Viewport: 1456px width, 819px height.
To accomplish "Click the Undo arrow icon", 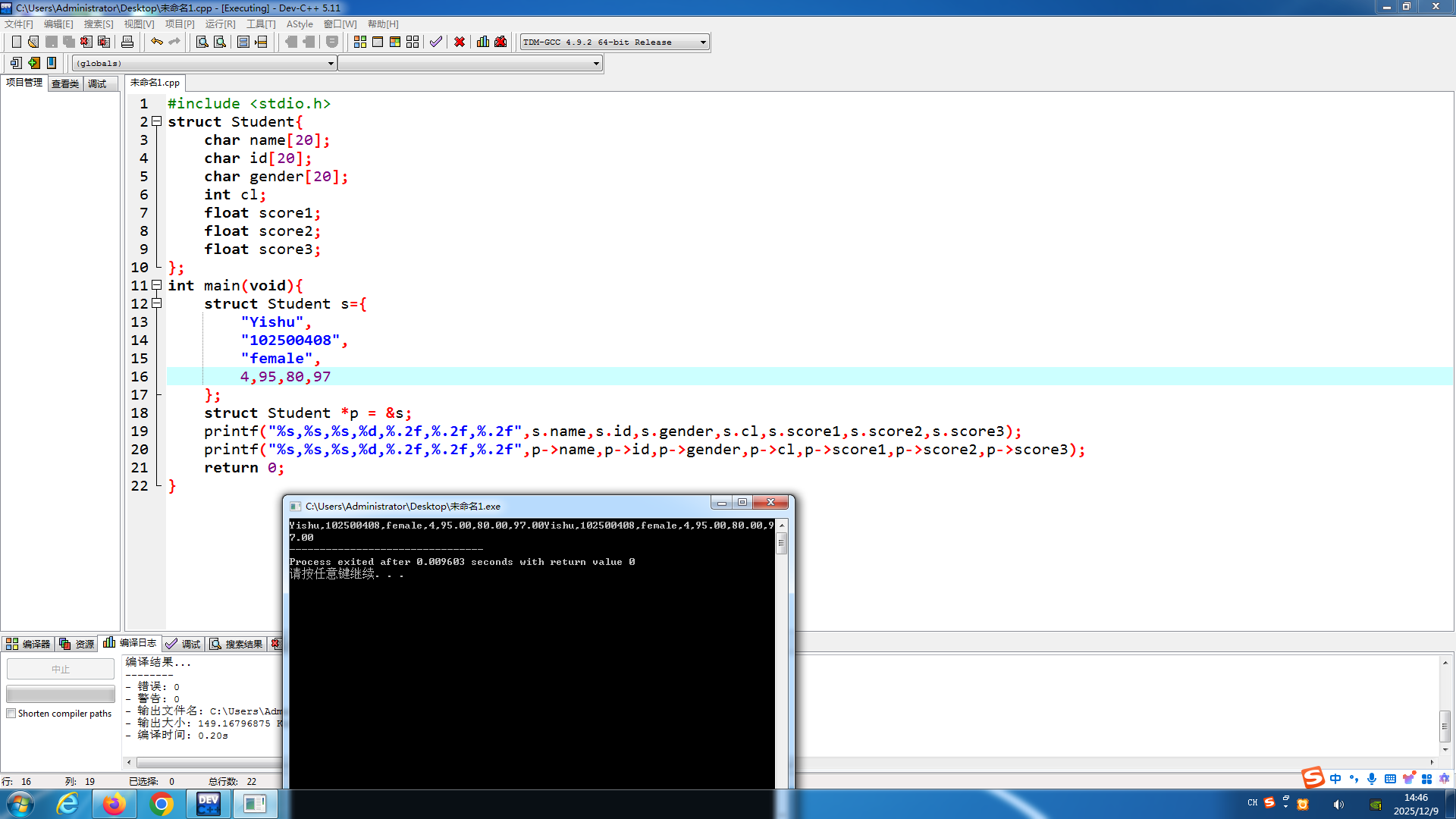I will pyautogui.click(x=156, y=42).
